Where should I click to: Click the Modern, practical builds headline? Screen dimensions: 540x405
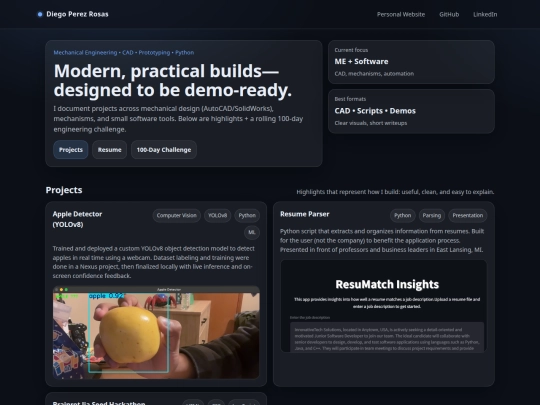pyautogui.click(x=173, y=80)
